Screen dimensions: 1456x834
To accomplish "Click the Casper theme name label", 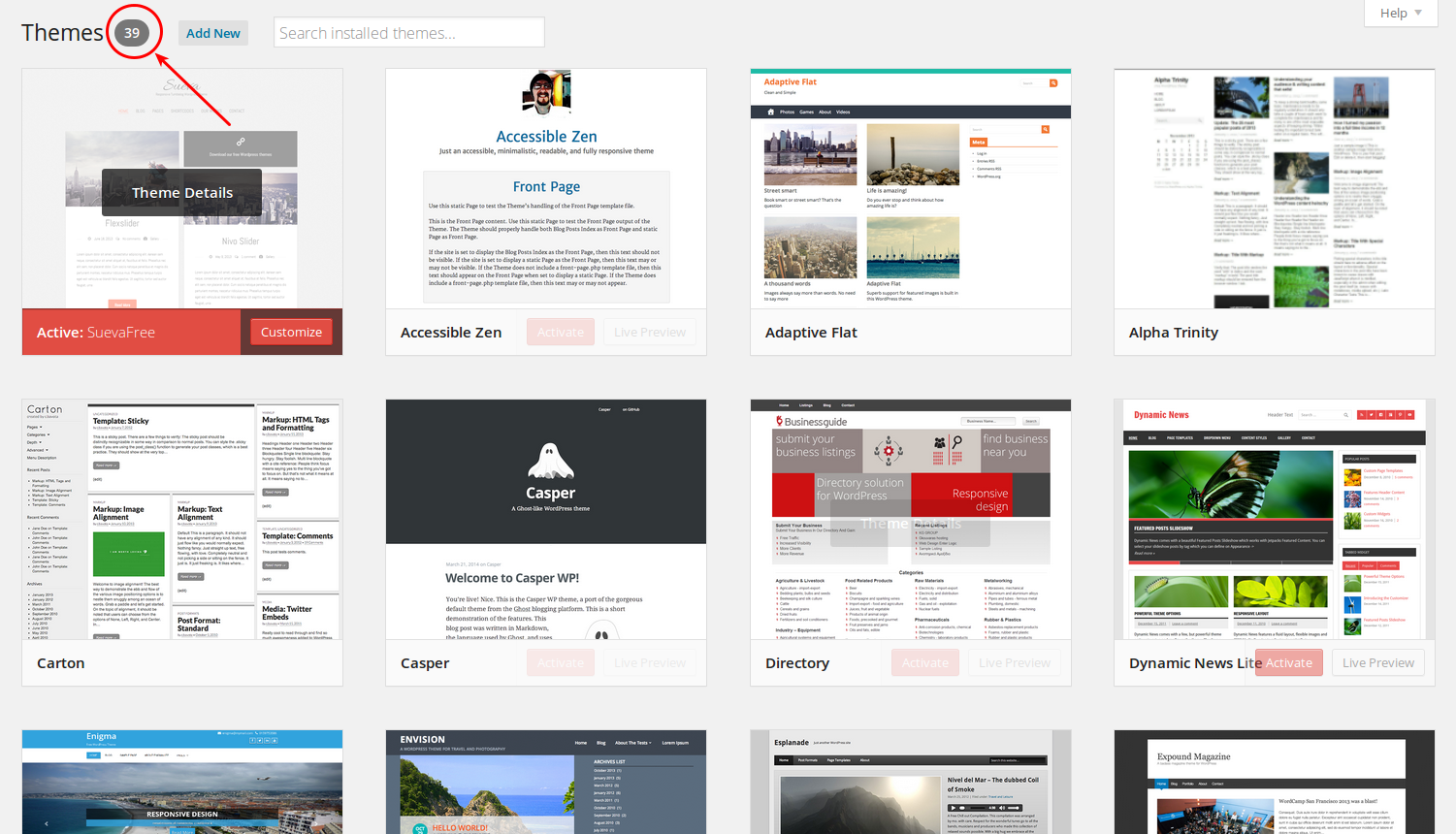I will coord(425,663).
